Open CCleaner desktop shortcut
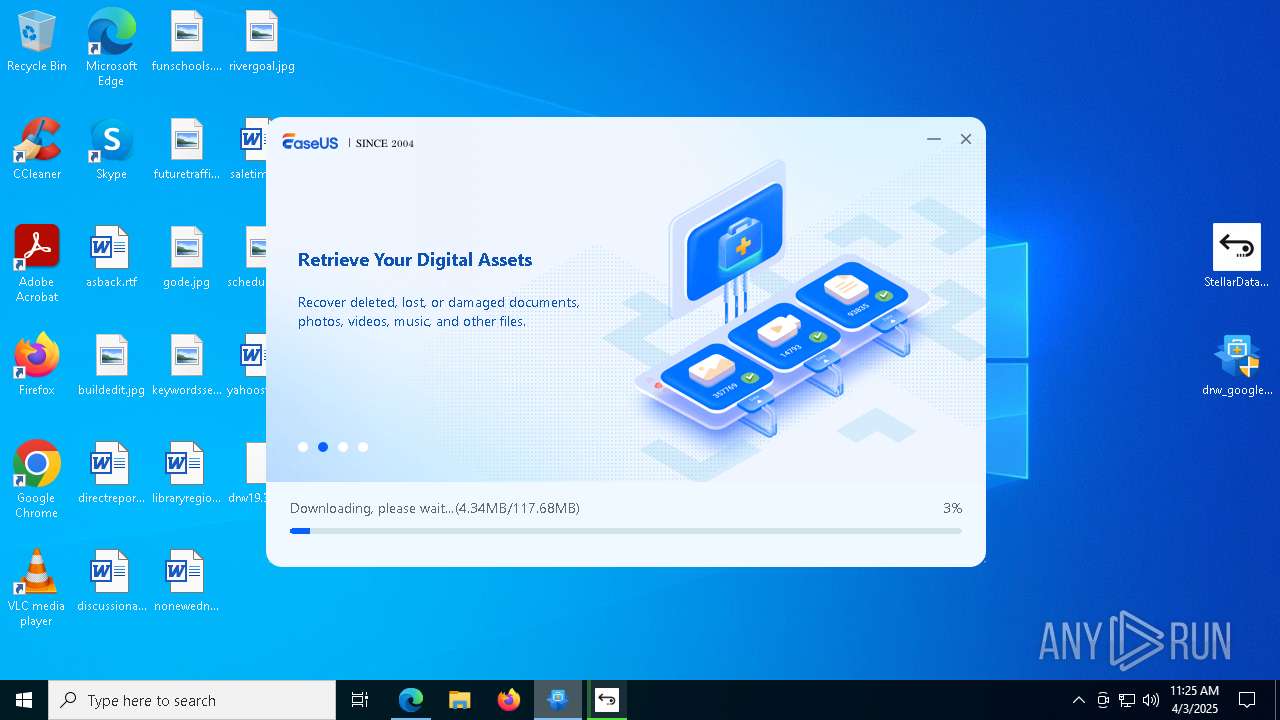This screenshot has width=1280, height=720. (37, 150)
